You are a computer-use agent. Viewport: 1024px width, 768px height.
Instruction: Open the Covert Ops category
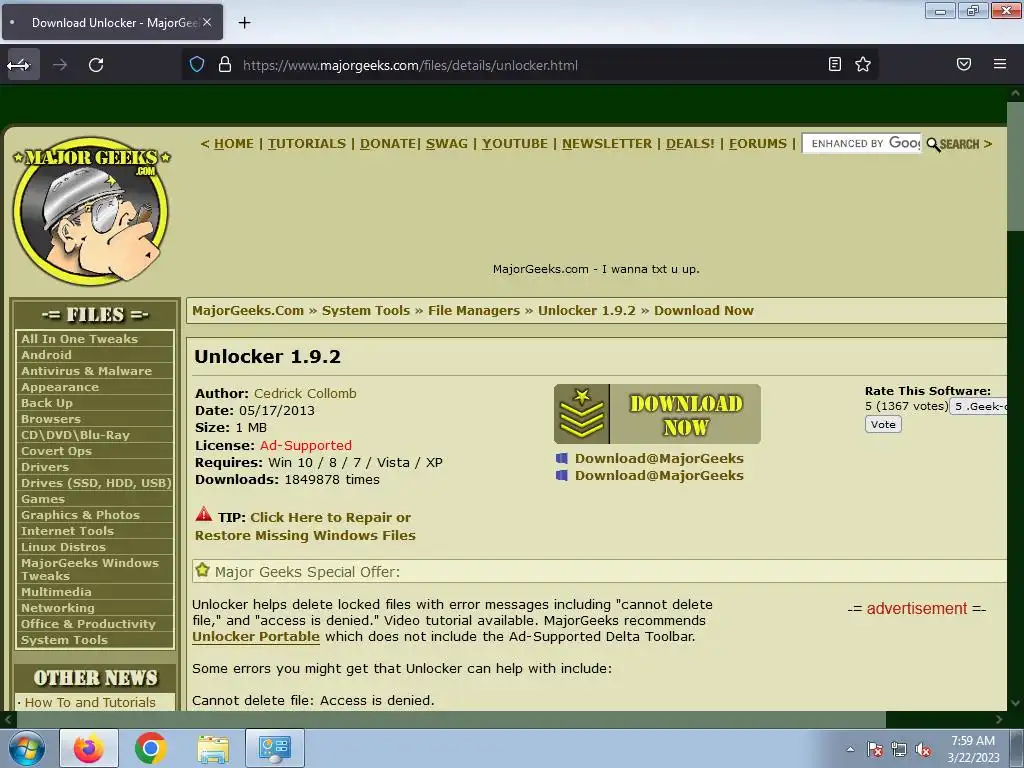56,451
